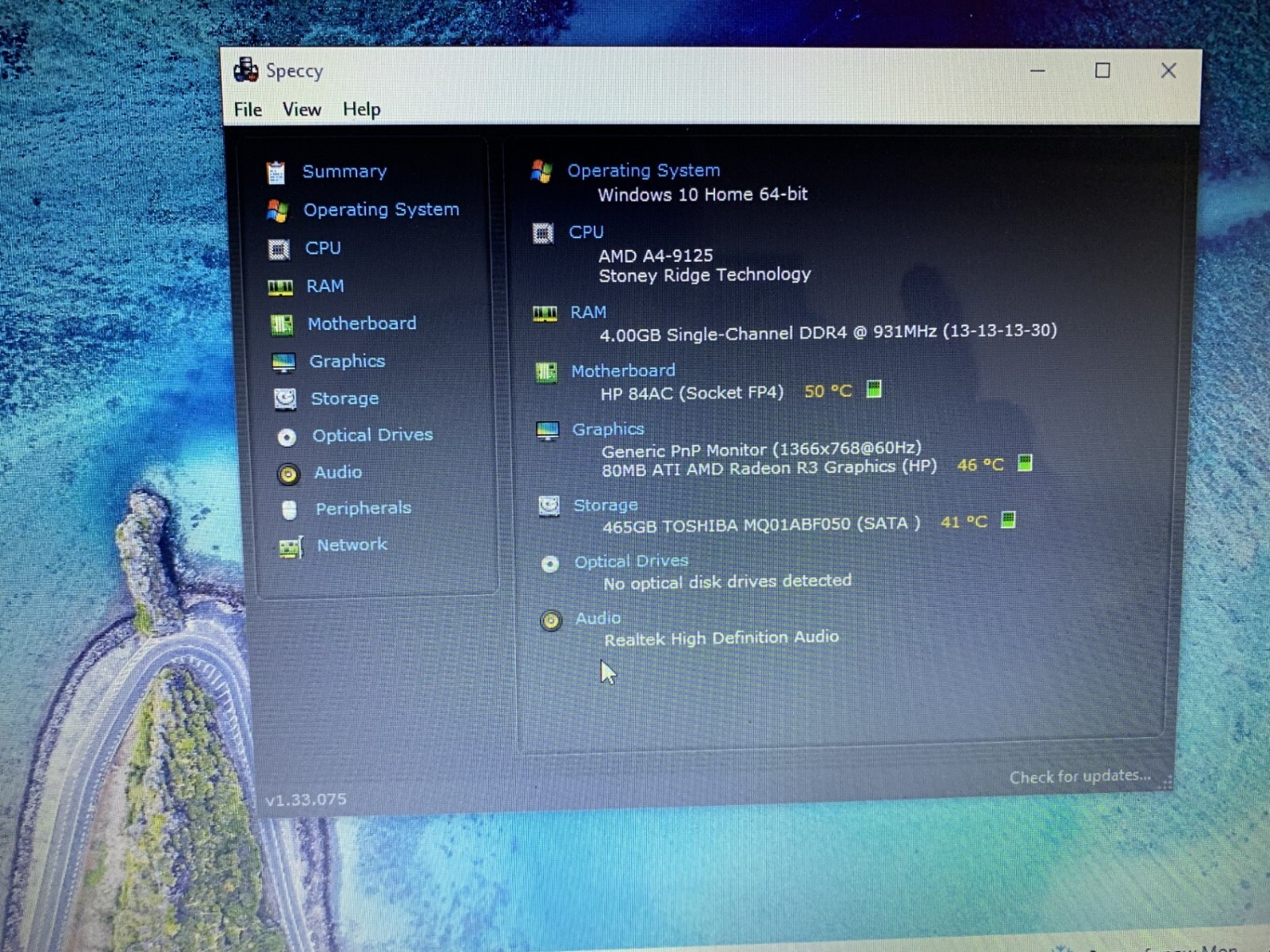The image size is (1270, 952).
Task: Click the Audio speaker icon in summary panel
Action: coord(551,620)
